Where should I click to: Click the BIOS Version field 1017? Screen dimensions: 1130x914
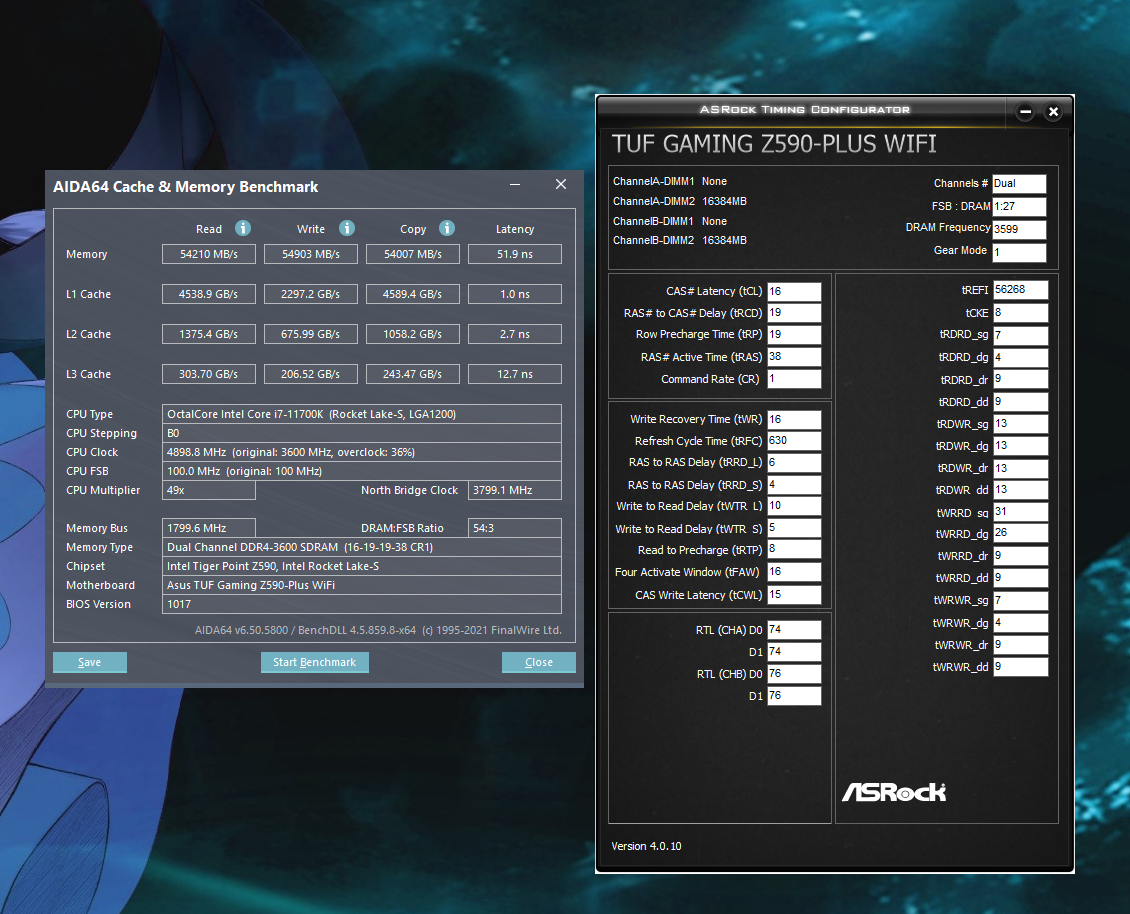click(x=362, y=604)
